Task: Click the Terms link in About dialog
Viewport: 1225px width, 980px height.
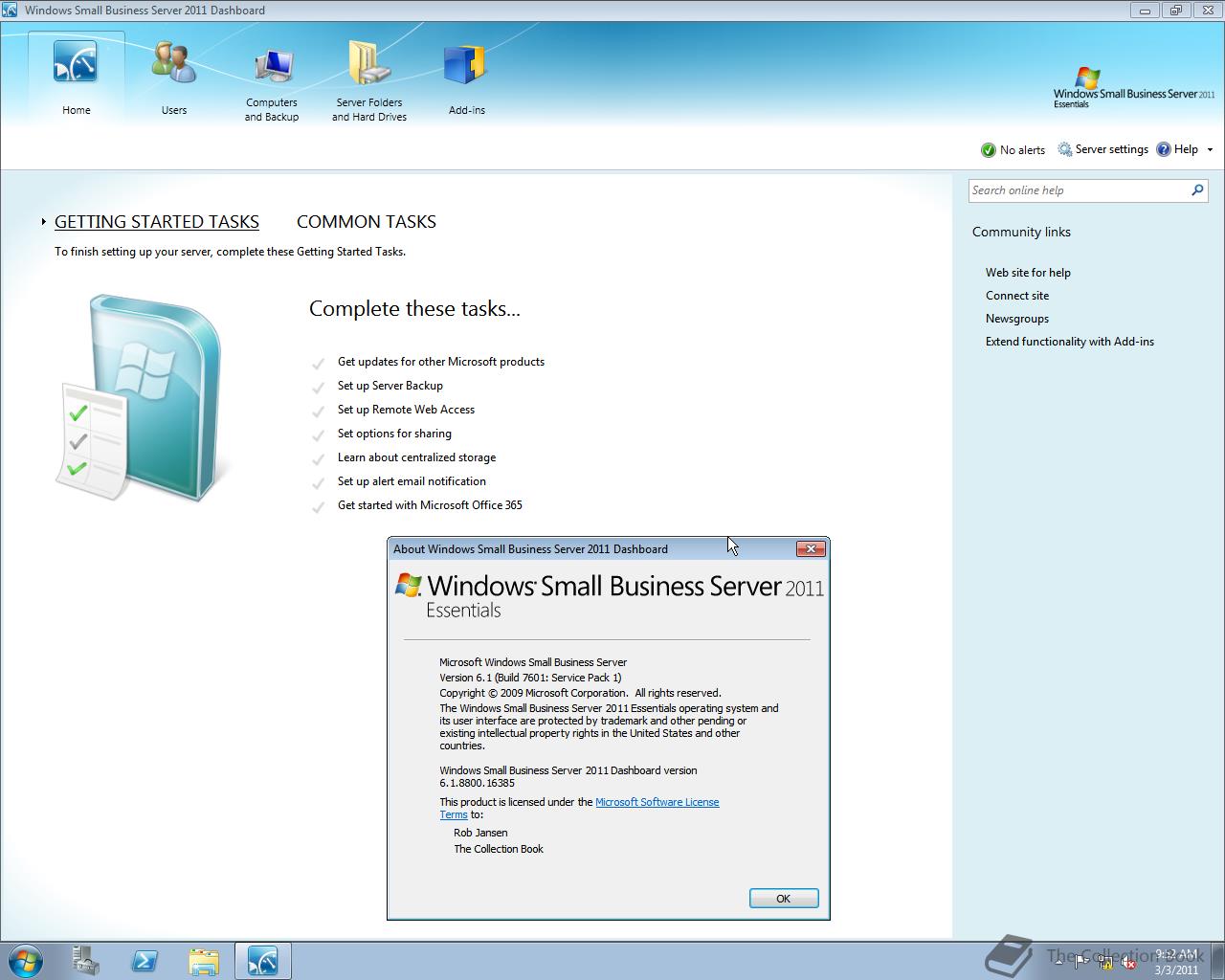Action: point(454,814)
